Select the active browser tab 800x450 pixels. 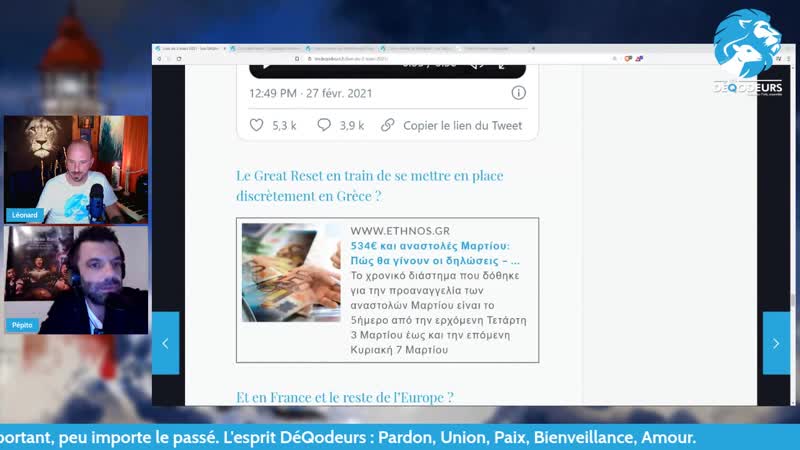click(190, 48)
